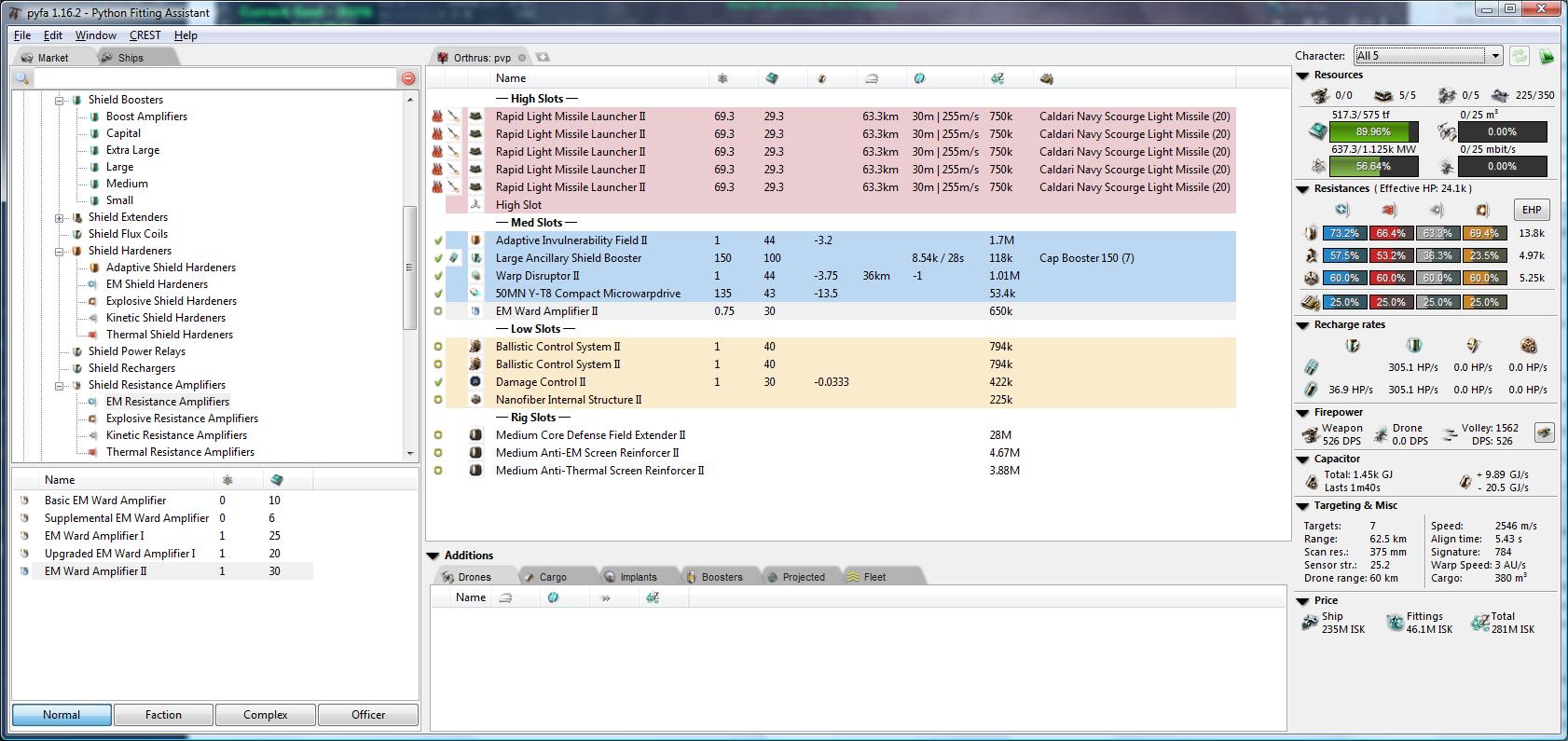Enable the Officer meta filter
The height and width of the screenshot is (741, 1568).
pos(368,715)
